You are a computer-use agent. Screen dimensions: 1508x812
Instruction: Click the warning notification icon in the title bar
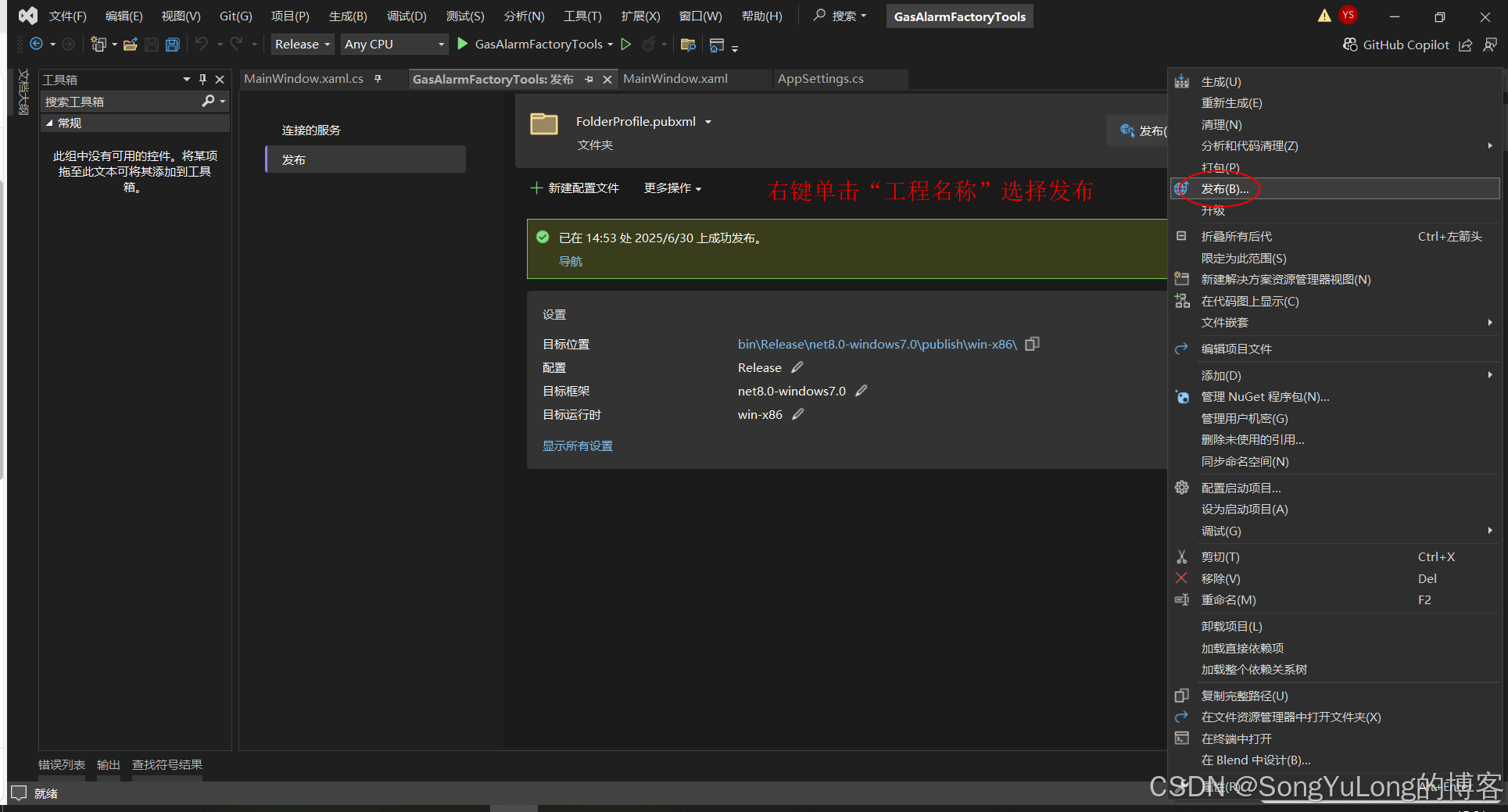click(x=1325, y=15)
